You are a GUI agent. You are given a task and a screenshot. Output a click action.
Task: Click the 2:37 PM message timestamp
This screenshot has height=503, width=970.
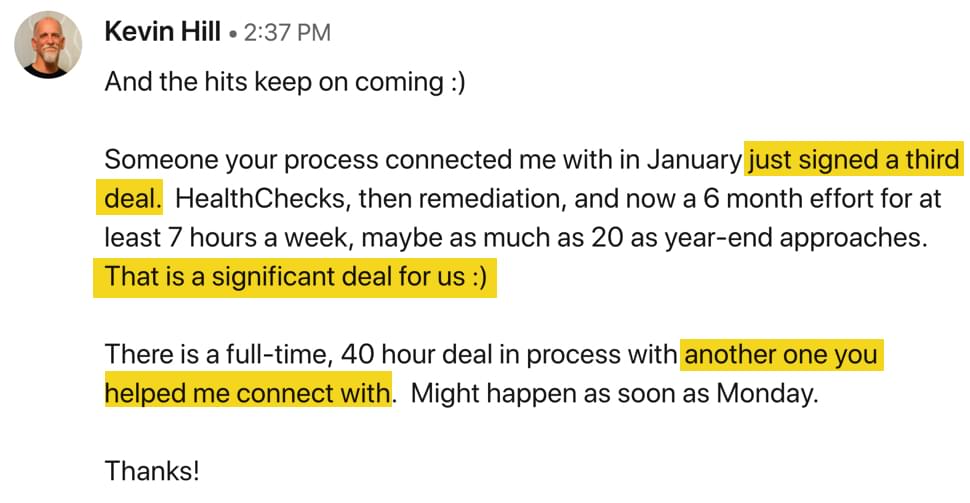click(x=287, y=33)
